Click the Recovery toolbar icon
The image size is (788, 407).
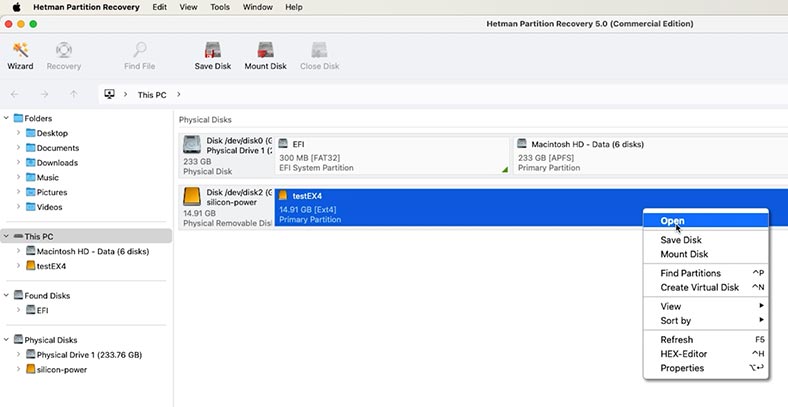64,56
